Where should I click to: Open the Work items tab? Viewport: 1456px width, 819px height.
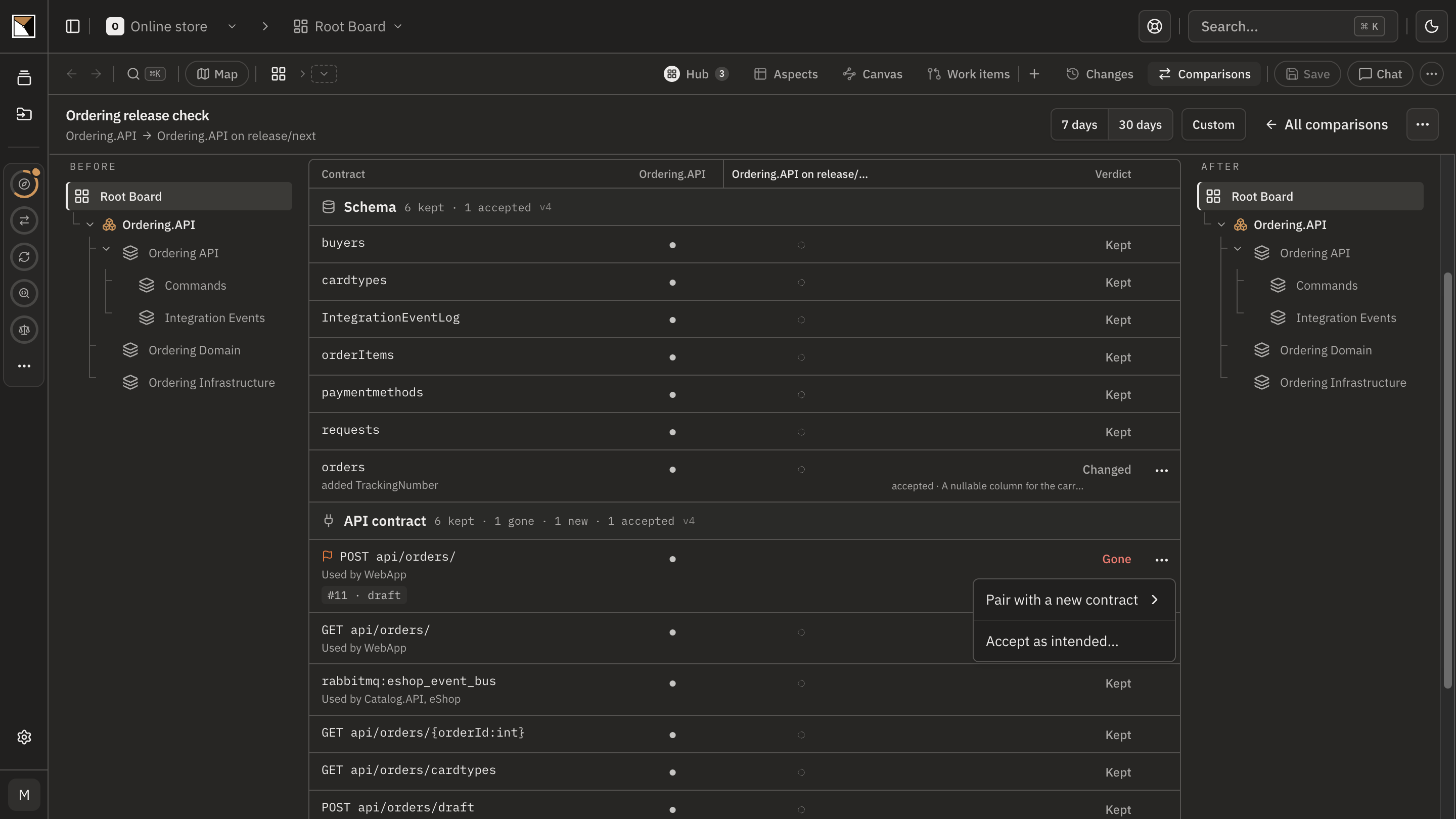coord(968,74)
